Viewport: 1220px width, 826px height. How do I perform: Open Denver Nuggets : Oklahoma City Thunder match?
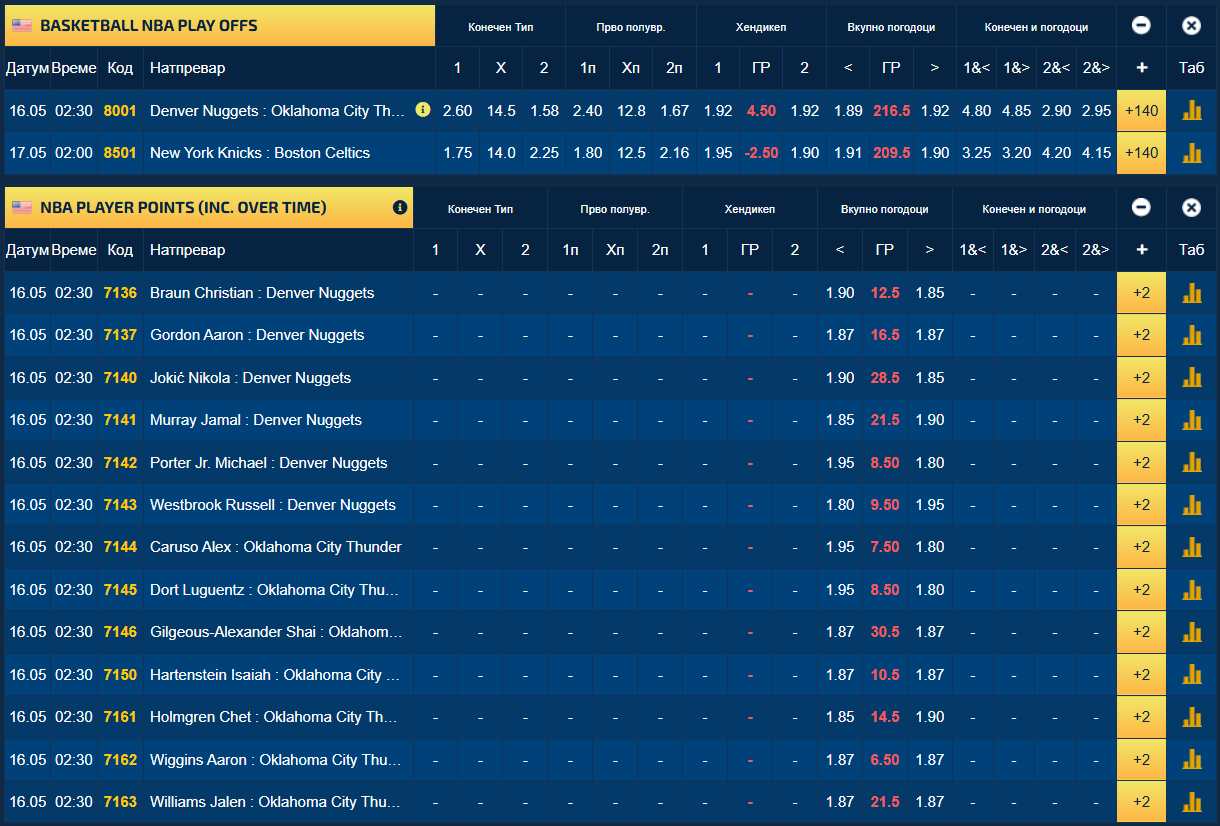(x=277, y=111)
